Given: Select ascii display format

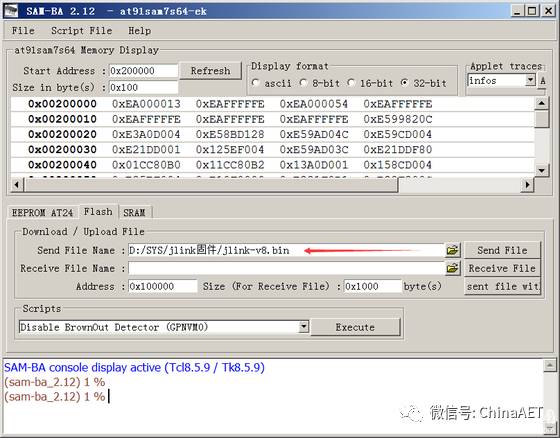Looking at the screenshot, I should 255,83.
